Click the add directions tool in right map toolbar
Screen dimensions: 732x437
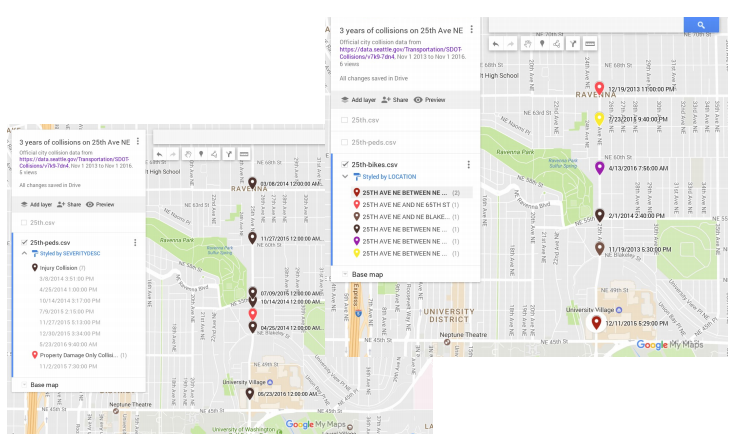572,44
